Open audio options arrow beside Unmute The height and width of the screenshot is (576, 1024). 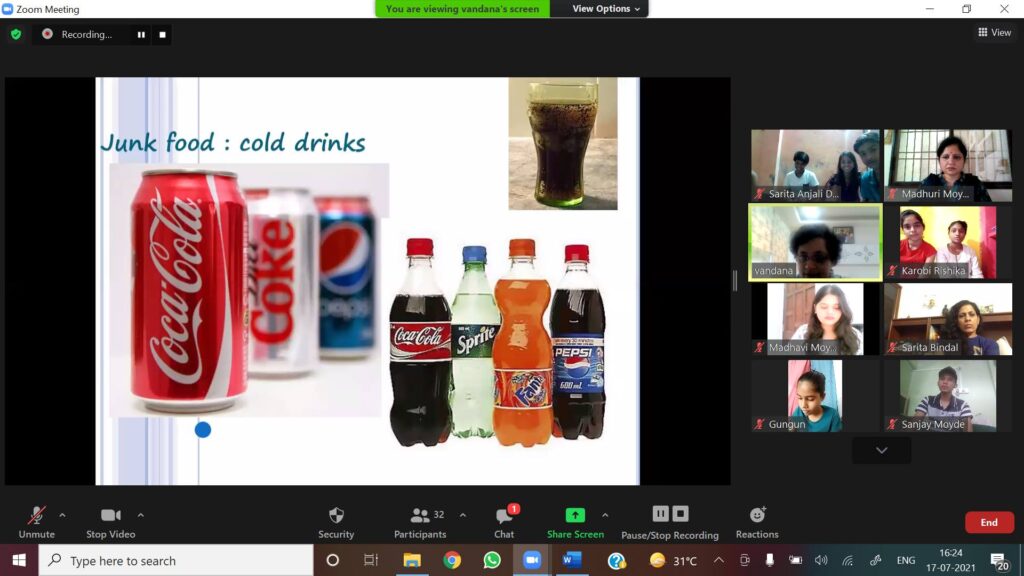pos(62,515)
